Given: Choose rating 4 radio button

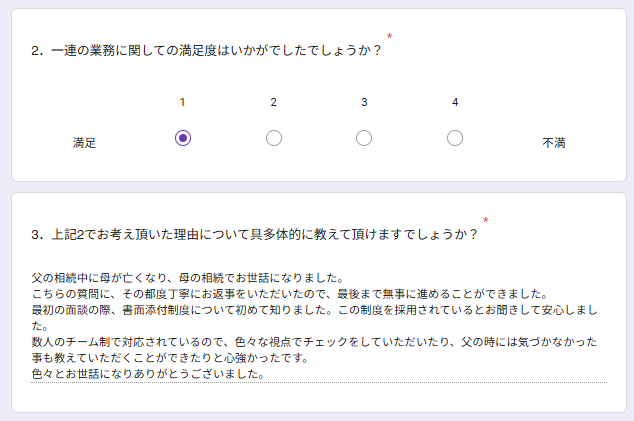Looking at the screenshot, I should tap(455, 138).
